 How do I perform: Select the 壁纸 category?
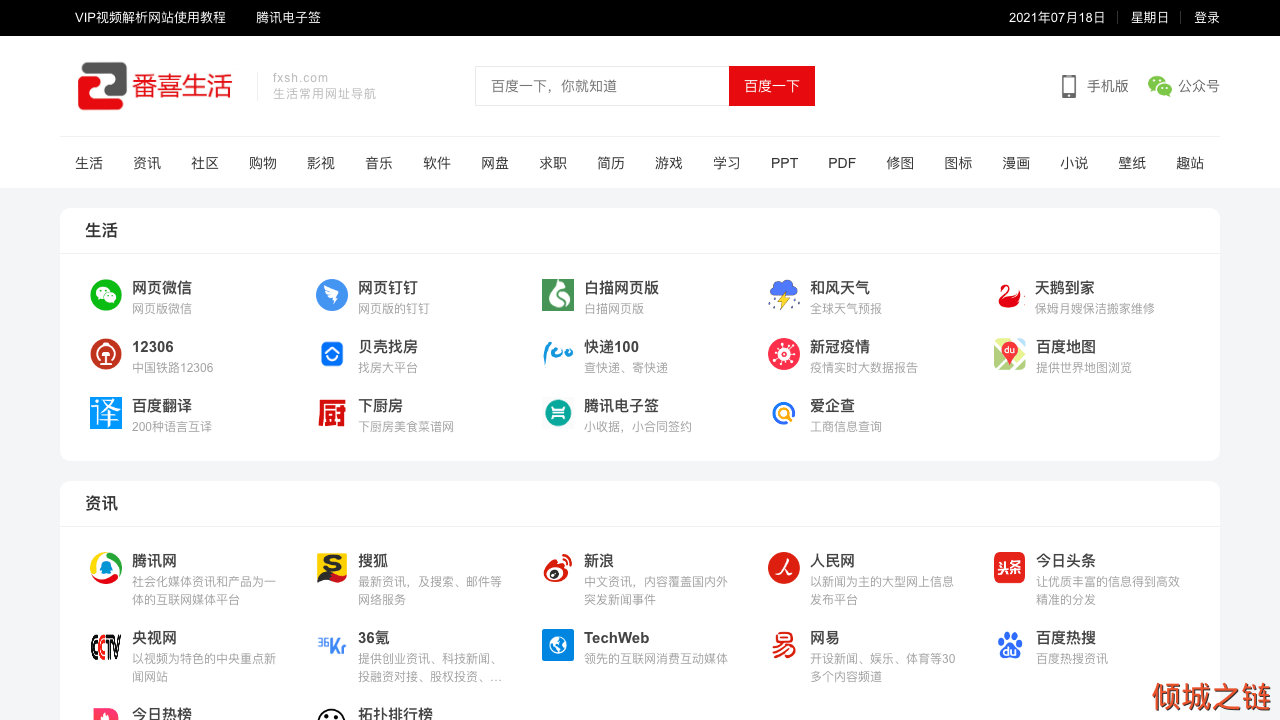pyautogui.click(x=1132, y=163)
